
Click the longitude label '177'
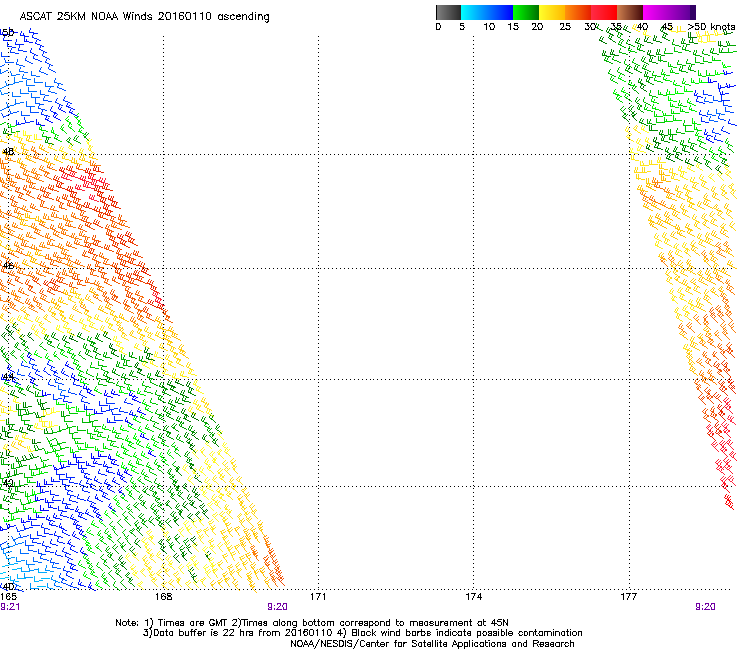[629, 597]
